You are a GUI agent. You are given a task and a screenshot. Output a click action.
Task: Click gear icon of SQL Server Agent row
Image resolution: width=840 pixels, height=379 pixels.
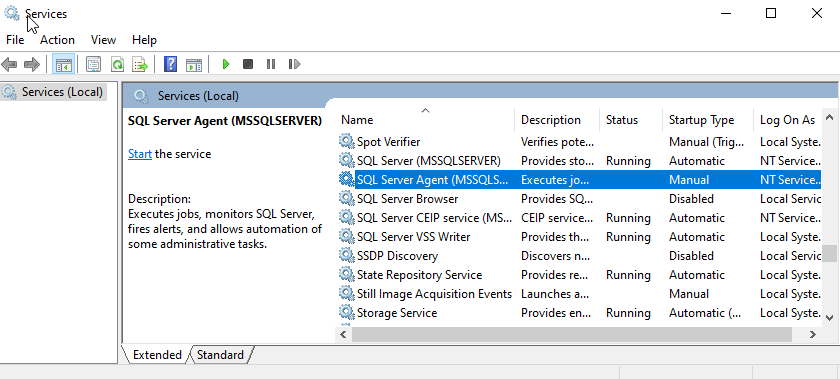click(x=347, y=180)
